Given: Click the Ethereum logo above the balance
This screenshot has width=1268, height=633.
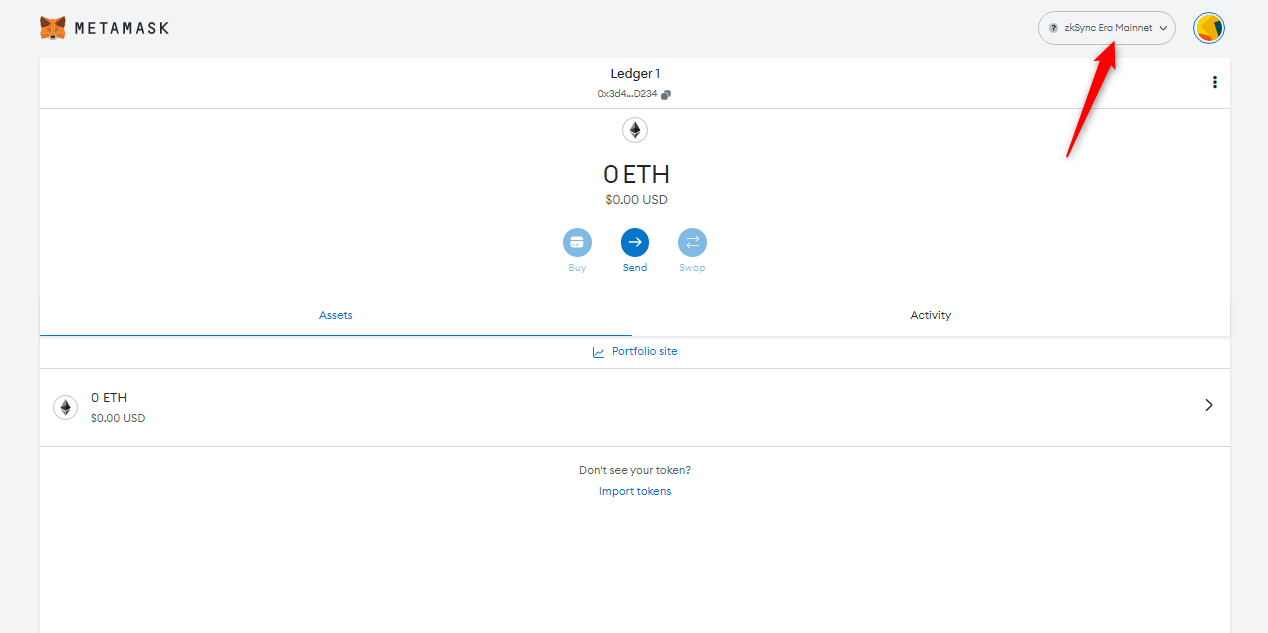Looking at the screenshot, I should pos(635,130).
